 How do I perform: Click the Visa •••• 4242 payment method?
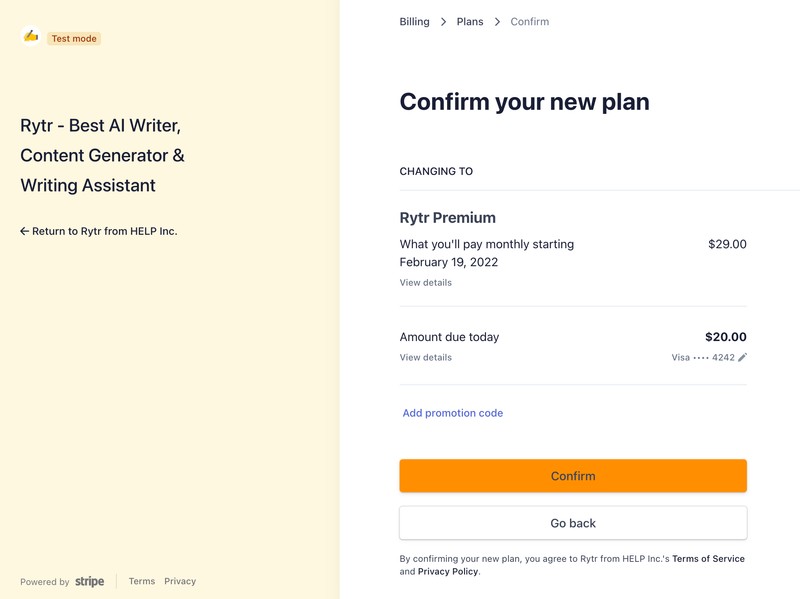pyautogui.click(x=703, y=358)
